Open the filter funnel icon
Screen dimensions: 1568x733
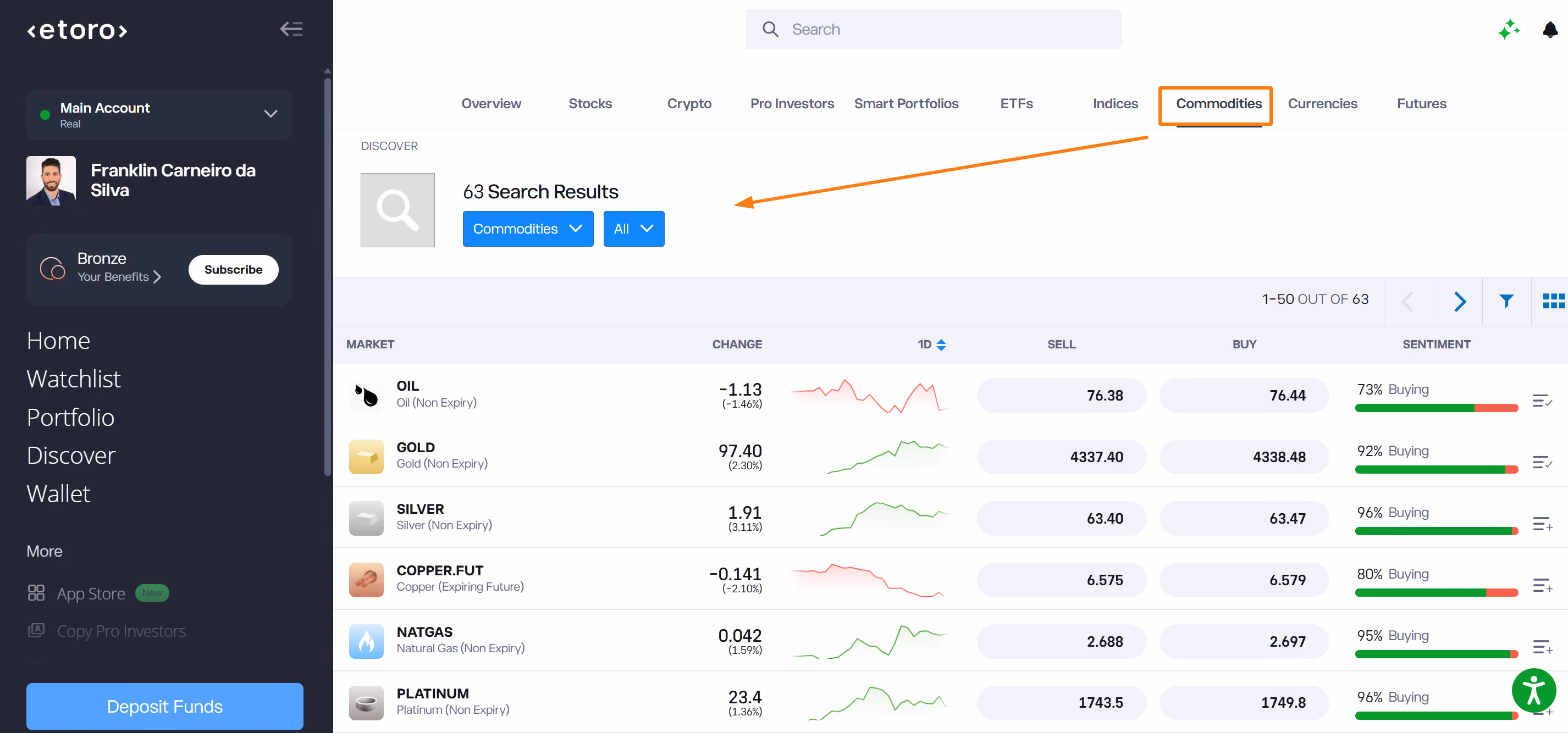(x=1506, y=301)
